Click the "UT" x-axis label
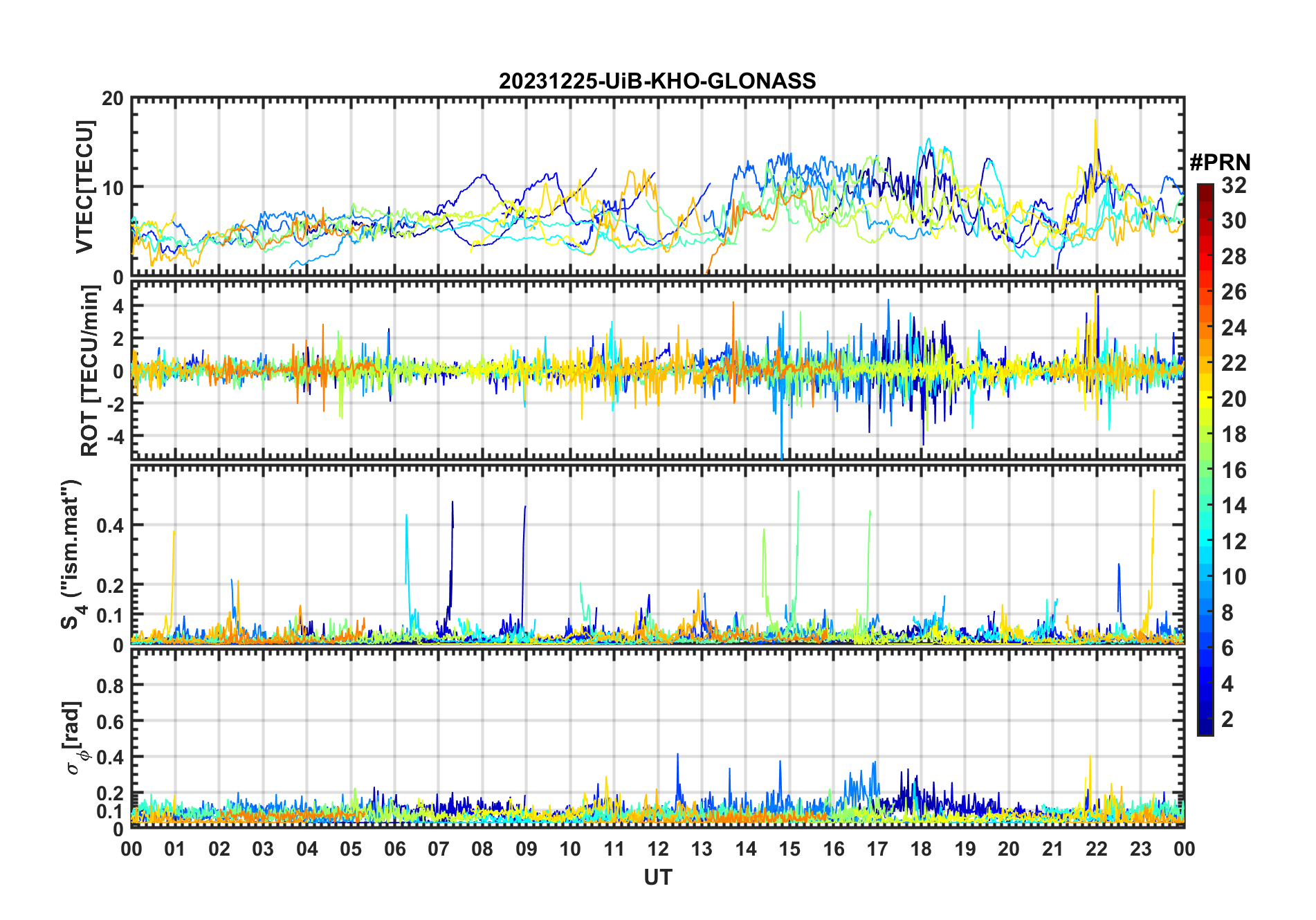Viewport: 1316px width, 920px height. (658, 877)
